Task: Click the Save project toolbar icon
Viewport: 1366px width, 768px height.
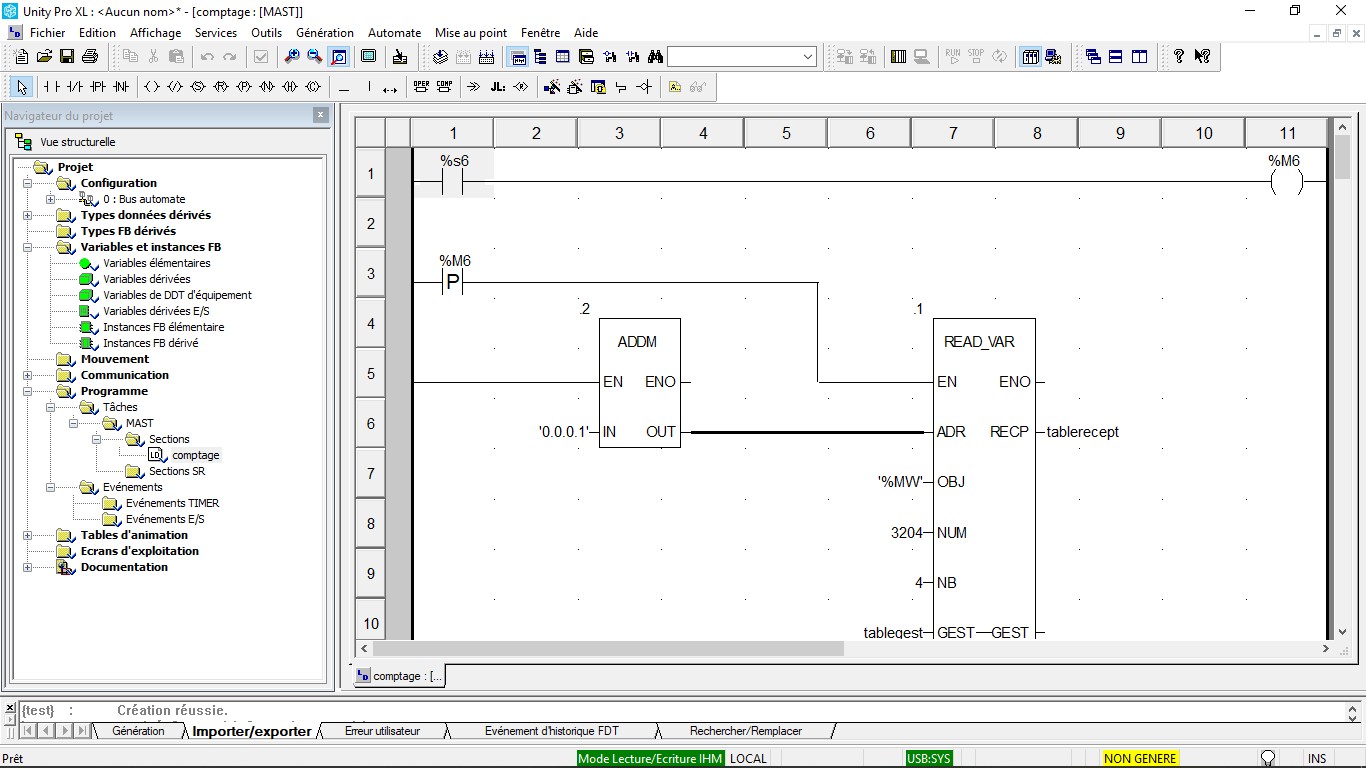Action: tap(67, 57)
